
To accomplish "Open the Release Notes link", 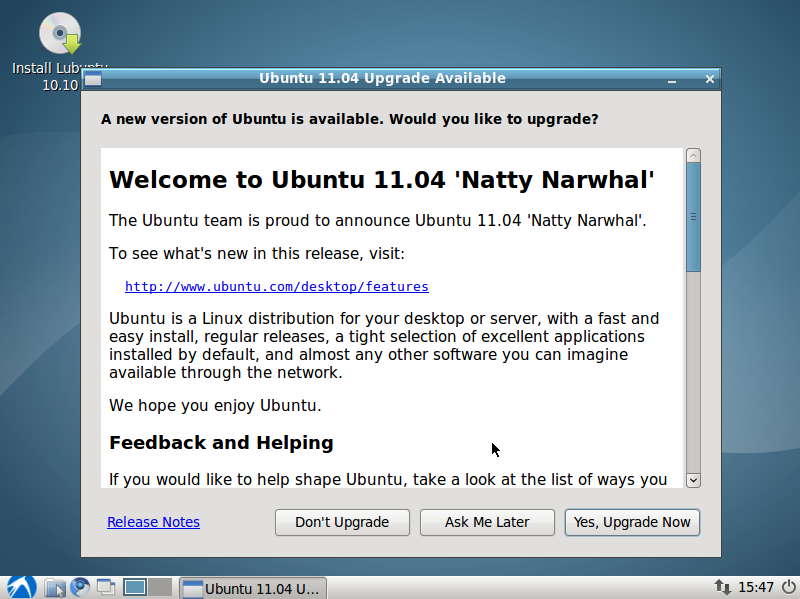I will tap(154, 522).
